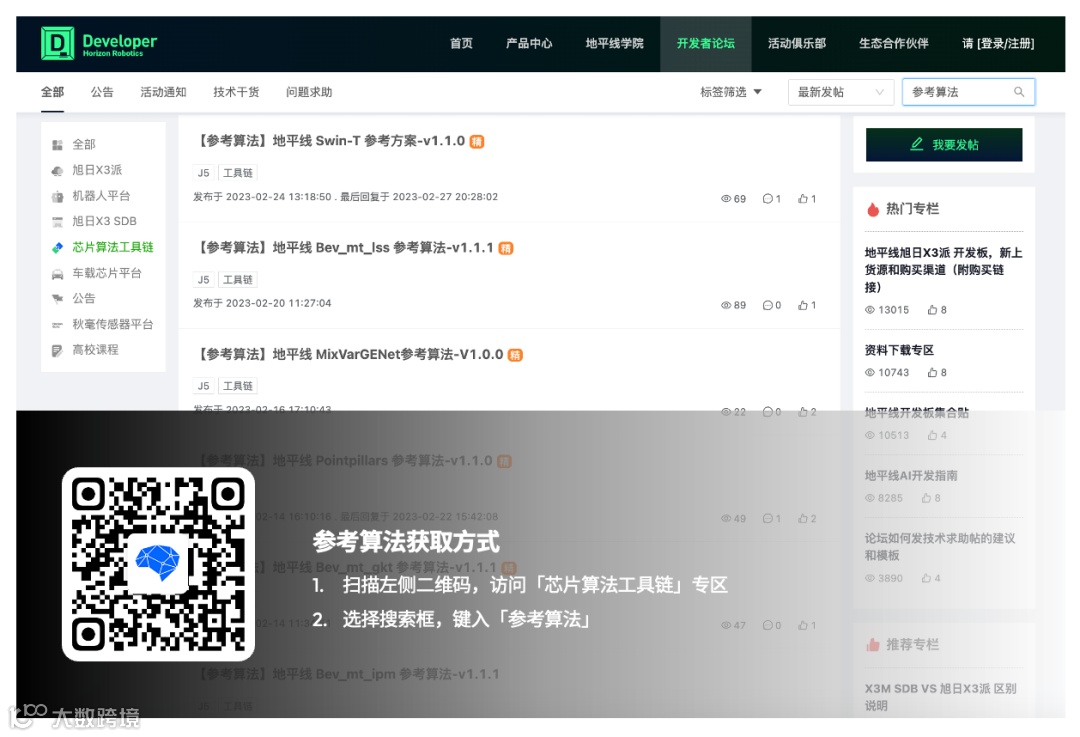1080x737 pixels.
Task: Select 车载芯片平台 in sidebar list
Action: (107, 273)
